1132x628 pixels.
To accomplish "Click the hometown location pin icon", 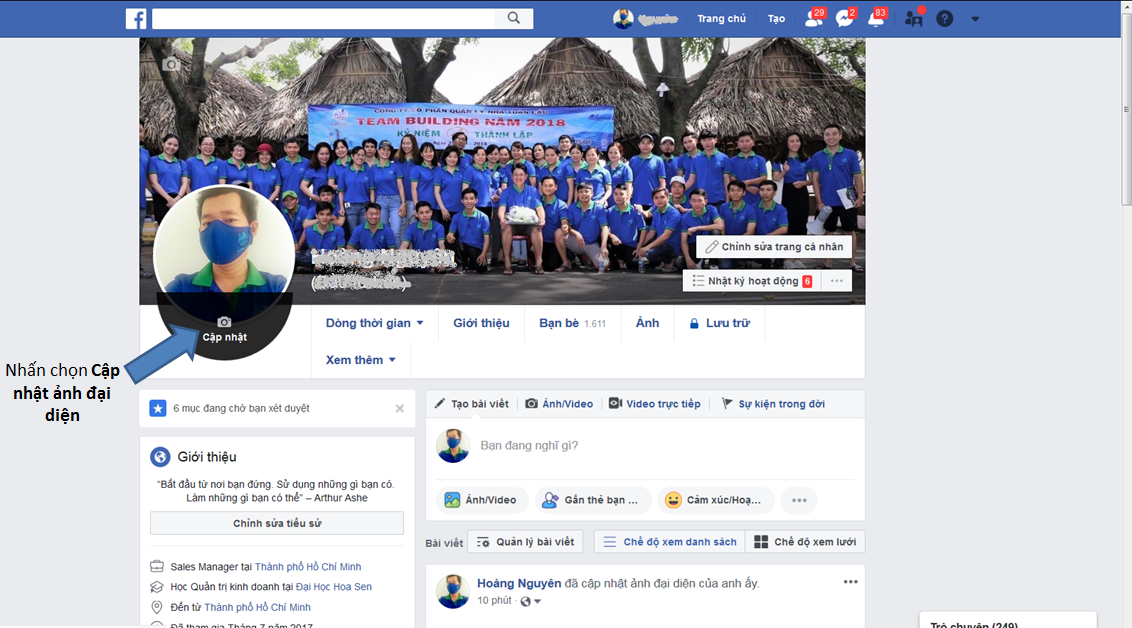I will point(157,607).
